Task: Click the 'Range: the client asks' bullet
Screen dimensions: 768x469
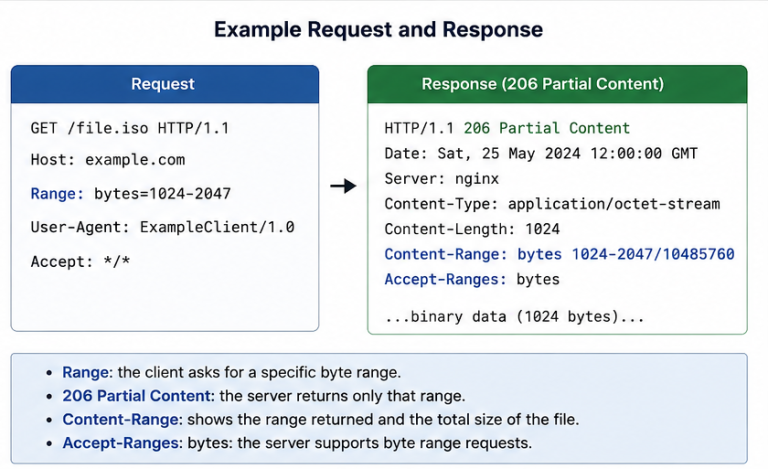Action: coord(231,373)
